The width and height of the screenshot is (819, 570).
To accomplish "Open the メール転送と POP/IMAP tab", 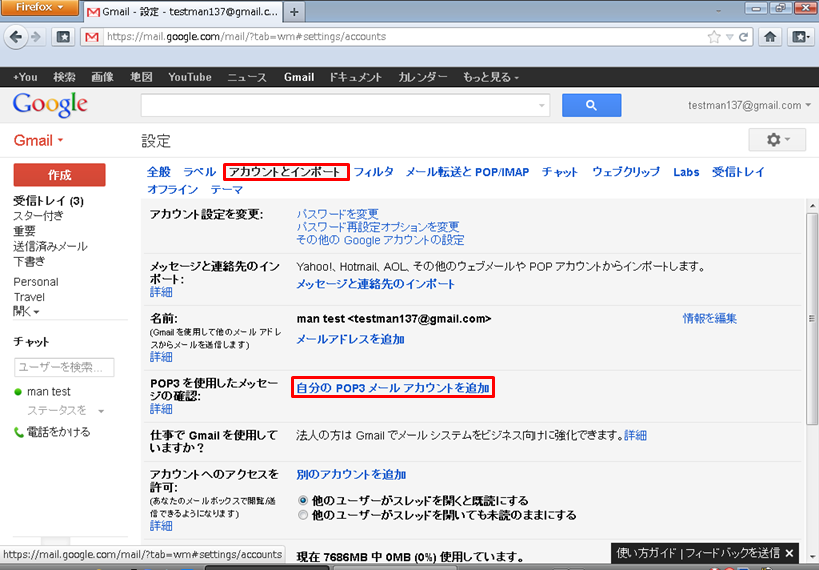I will 467,172.
